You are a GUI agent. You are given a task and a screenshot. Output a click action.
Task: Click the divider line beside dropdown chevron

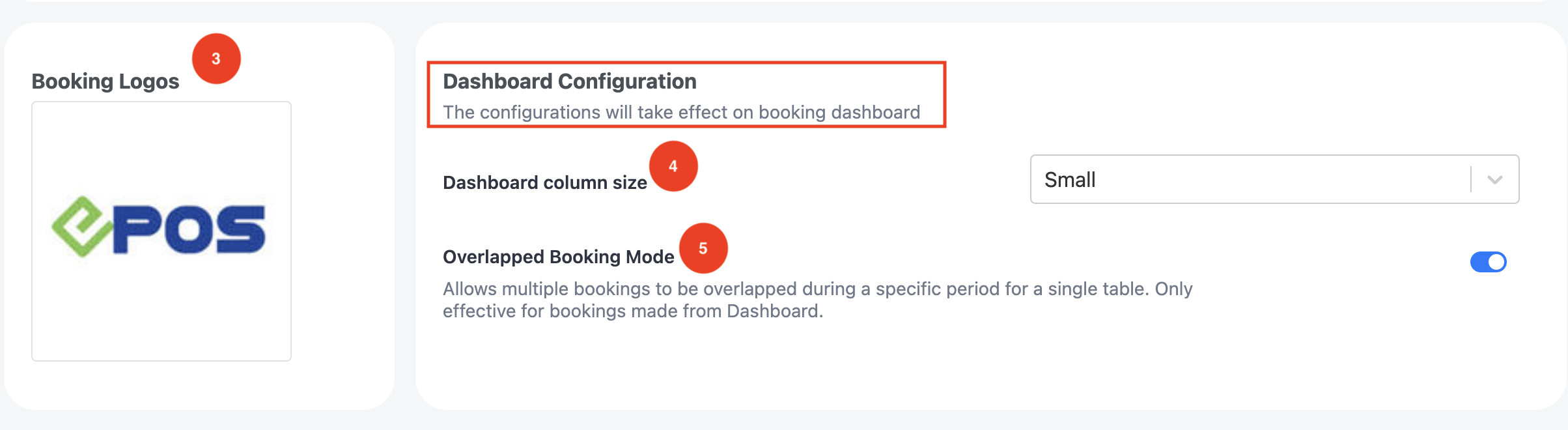[x=1471, y=179]
